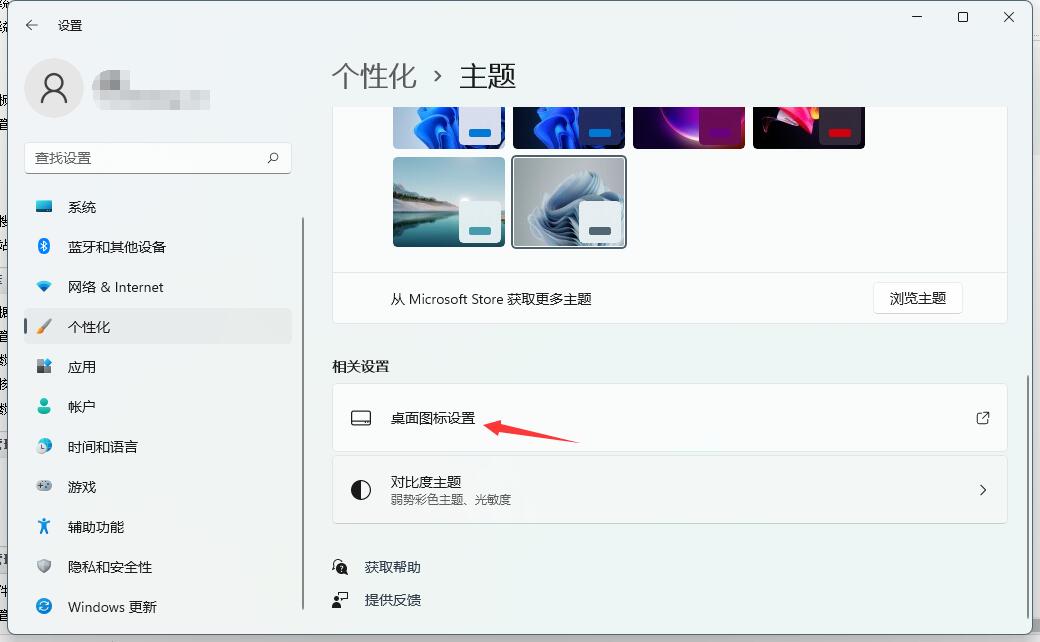1040x642 pixels.
Task: Select the light blue bloom theme
Action: [449, 127]
